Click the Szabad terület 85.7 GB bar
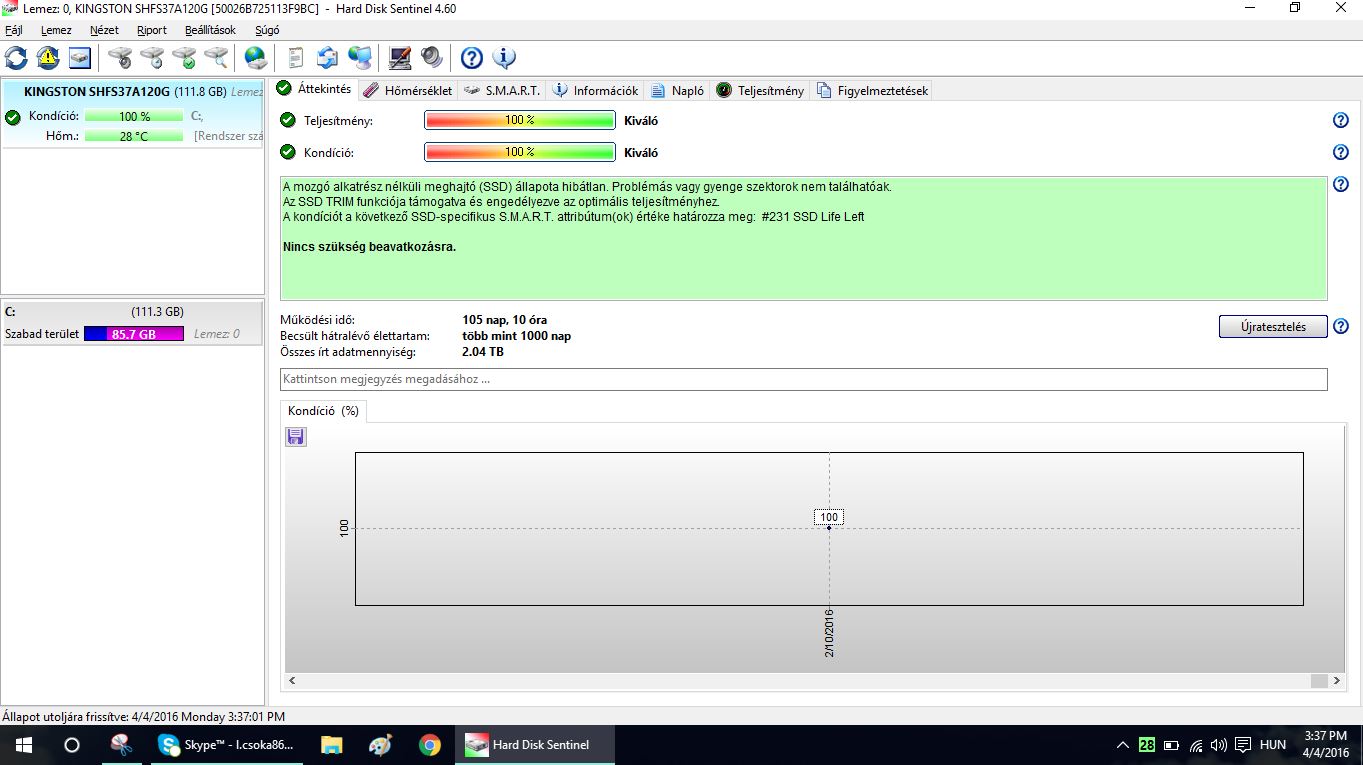Viewport: 1363px width, 765px height. pos(133,334)
